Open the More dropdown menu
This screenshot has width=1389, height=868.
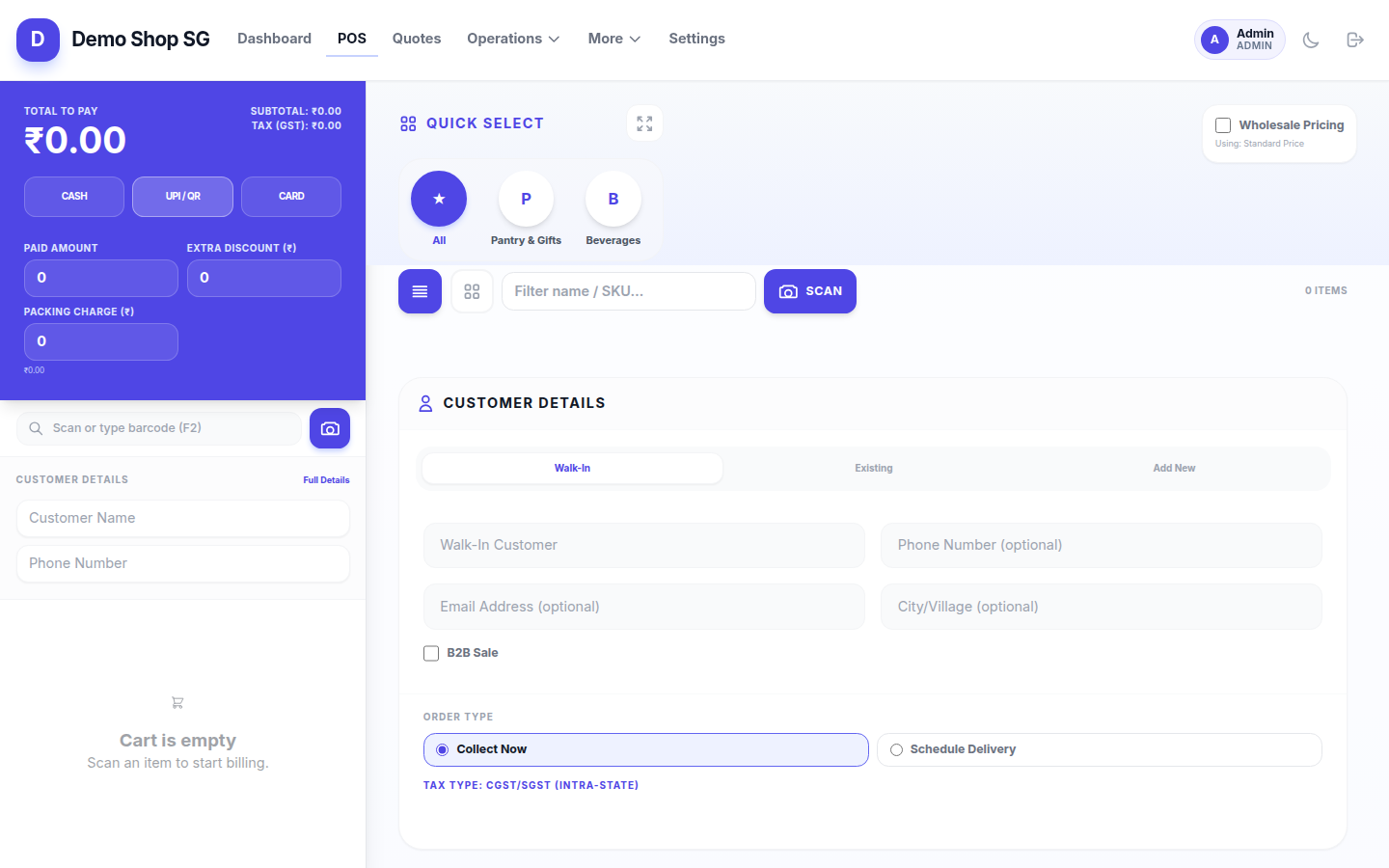click(614, 39)
